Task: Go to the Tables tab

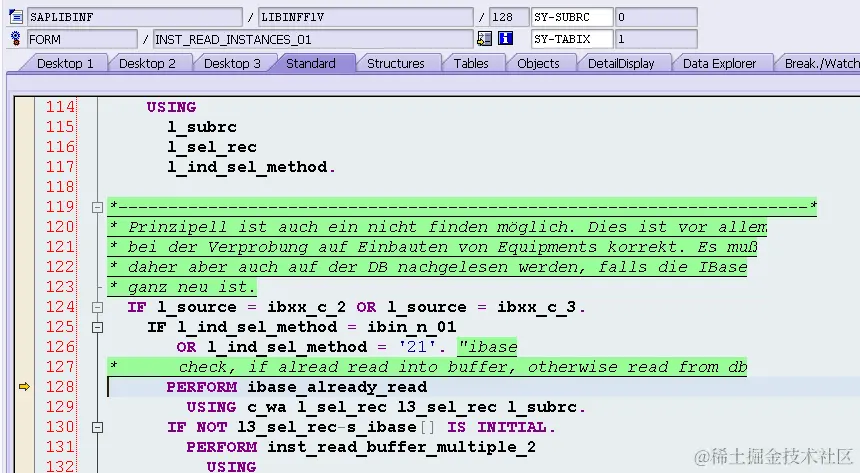Action: click(x=471, y=64)
